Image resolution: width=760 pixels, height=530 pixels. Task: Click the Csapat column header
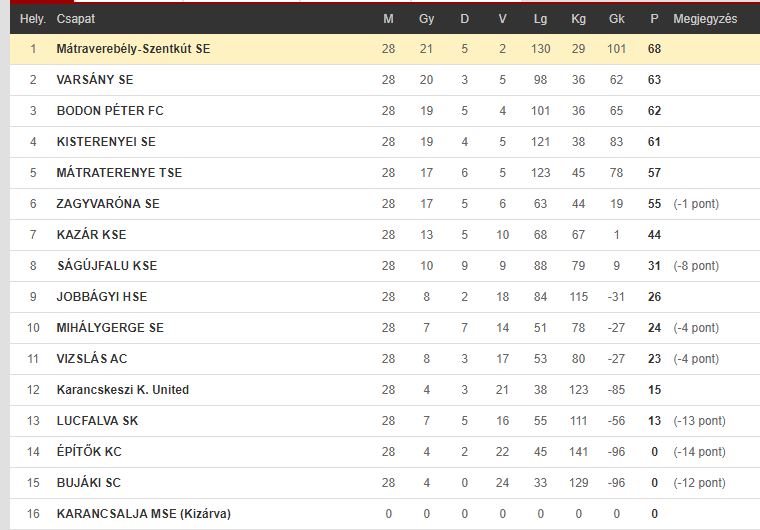(x=76, y=19)
